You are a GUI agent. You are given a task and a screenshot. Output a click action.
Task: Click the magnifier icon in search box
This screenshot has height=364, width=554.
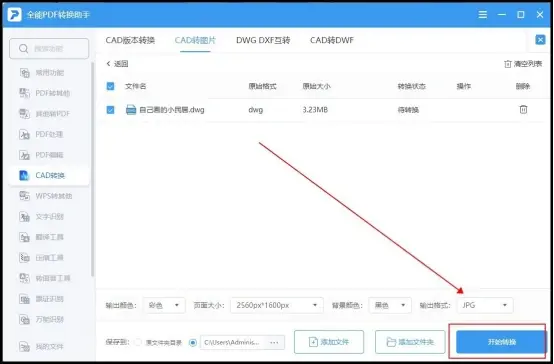[x=23, y=48]
